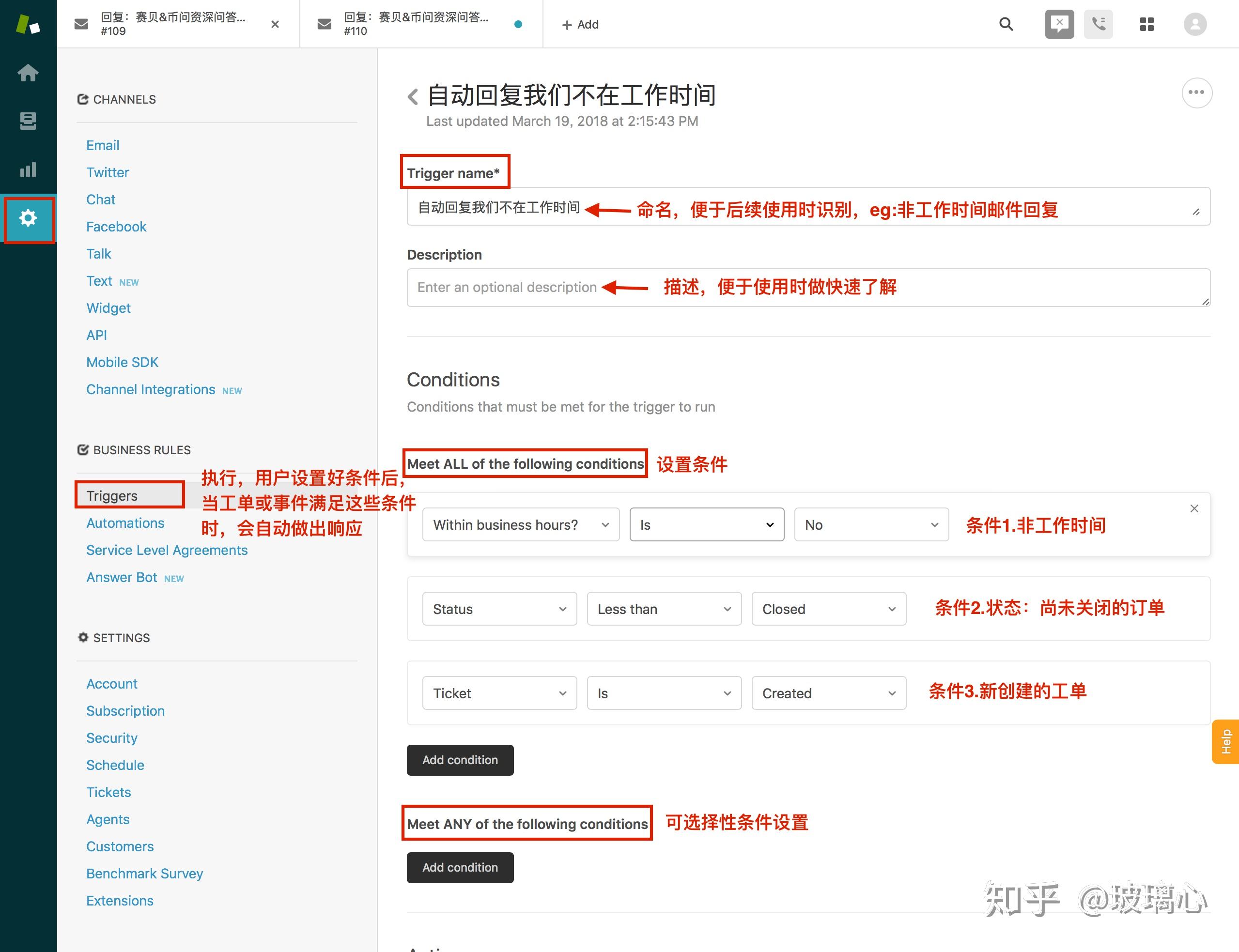Click Add condition under Meet ALL
This screenshot has height=952, width=1239.
pyautogui.click(x=460, y=760)
